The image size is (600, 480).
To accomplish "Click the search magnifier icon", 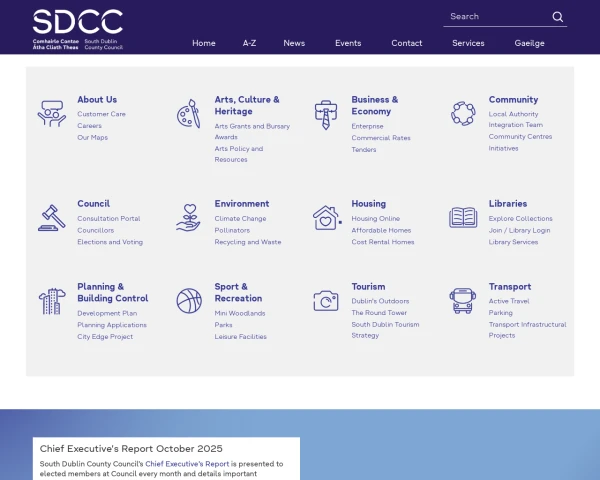I will pyautogui.click(x=558, y=17).
